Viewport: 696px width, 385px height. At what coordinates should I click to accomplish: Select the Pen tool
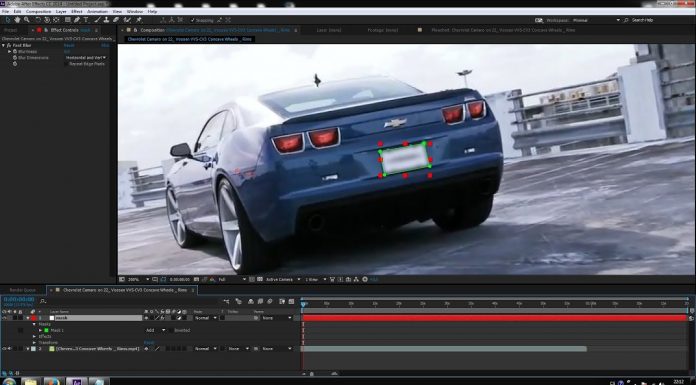pos(77,20)
